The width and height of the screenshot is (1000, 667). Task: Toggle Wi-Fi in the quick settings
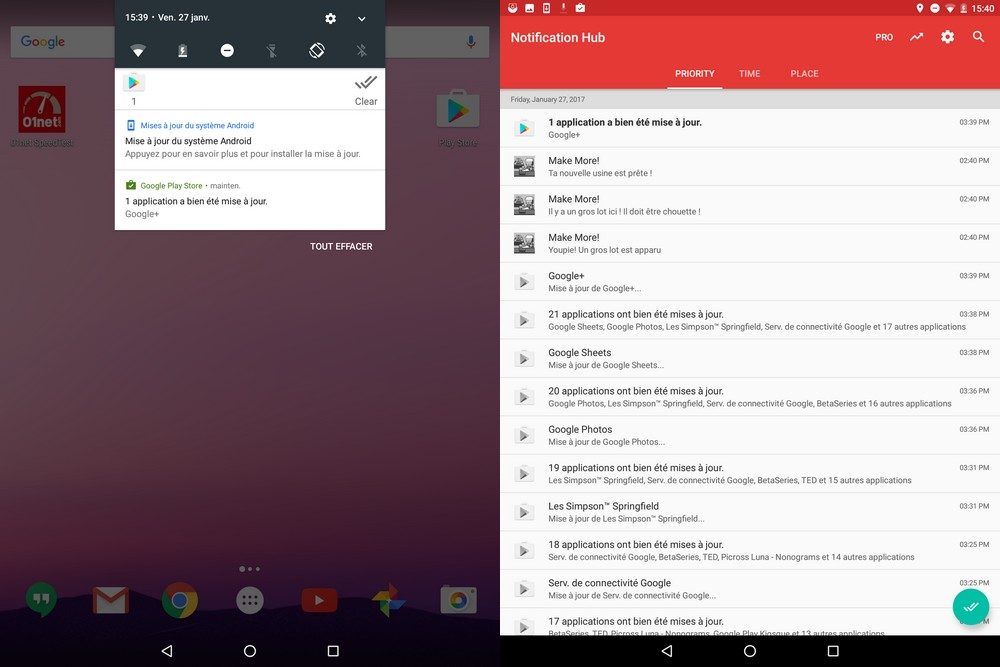138,50
